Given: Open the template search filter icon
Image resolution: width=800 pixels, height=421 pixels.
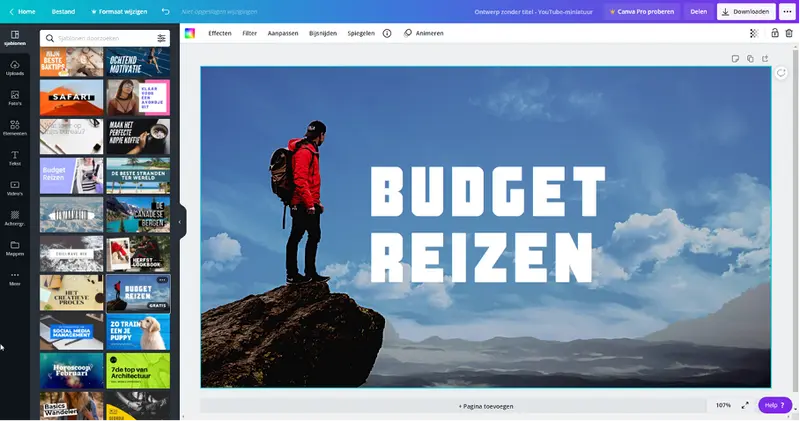Looking at the screenshot, I should [161, 38].
